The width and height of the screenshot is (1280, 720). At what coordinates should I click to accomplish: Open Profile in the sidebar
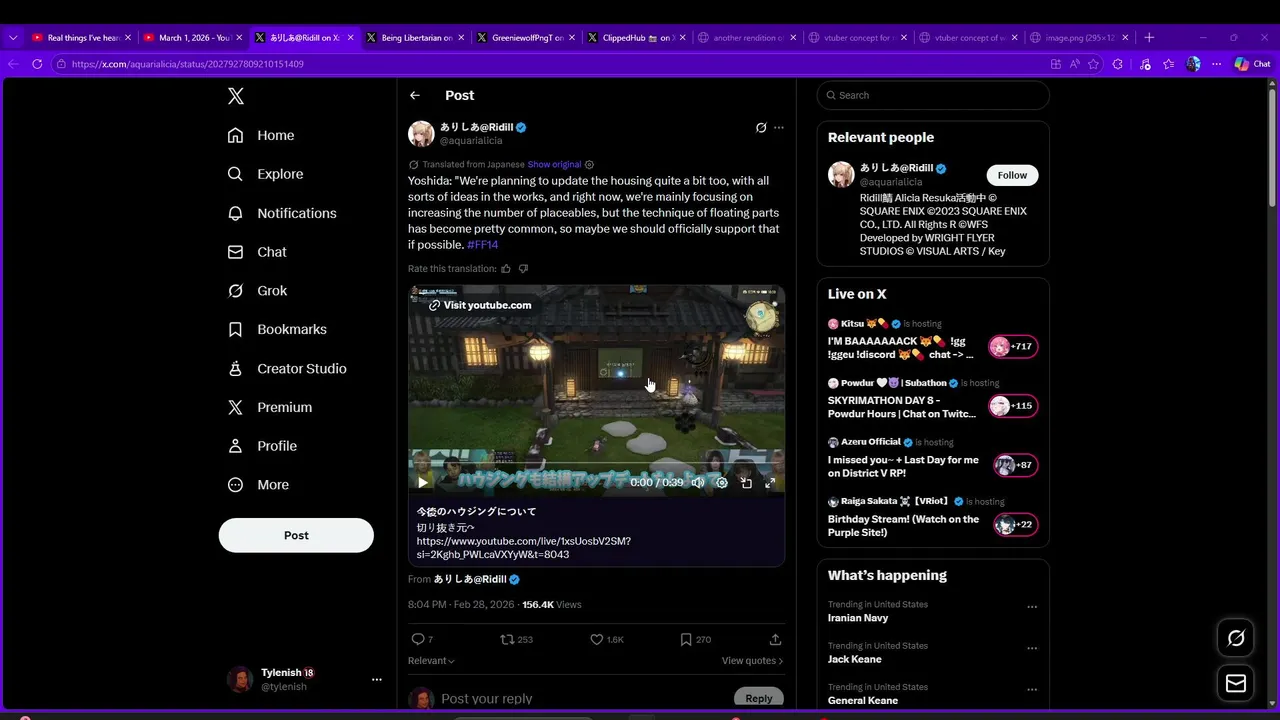coord(262,446)
